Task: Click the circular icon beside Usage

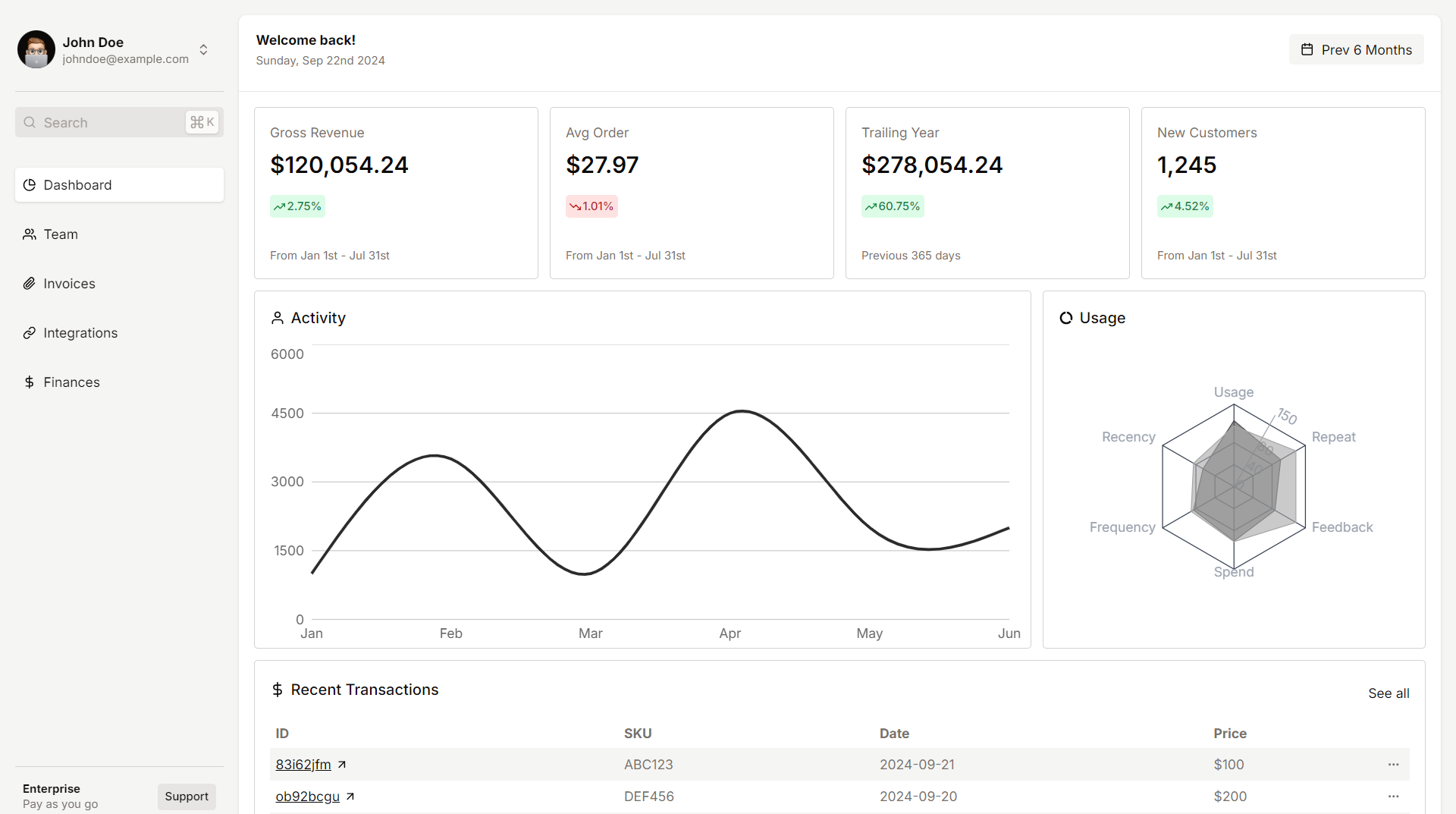Action: (1066, 318)
